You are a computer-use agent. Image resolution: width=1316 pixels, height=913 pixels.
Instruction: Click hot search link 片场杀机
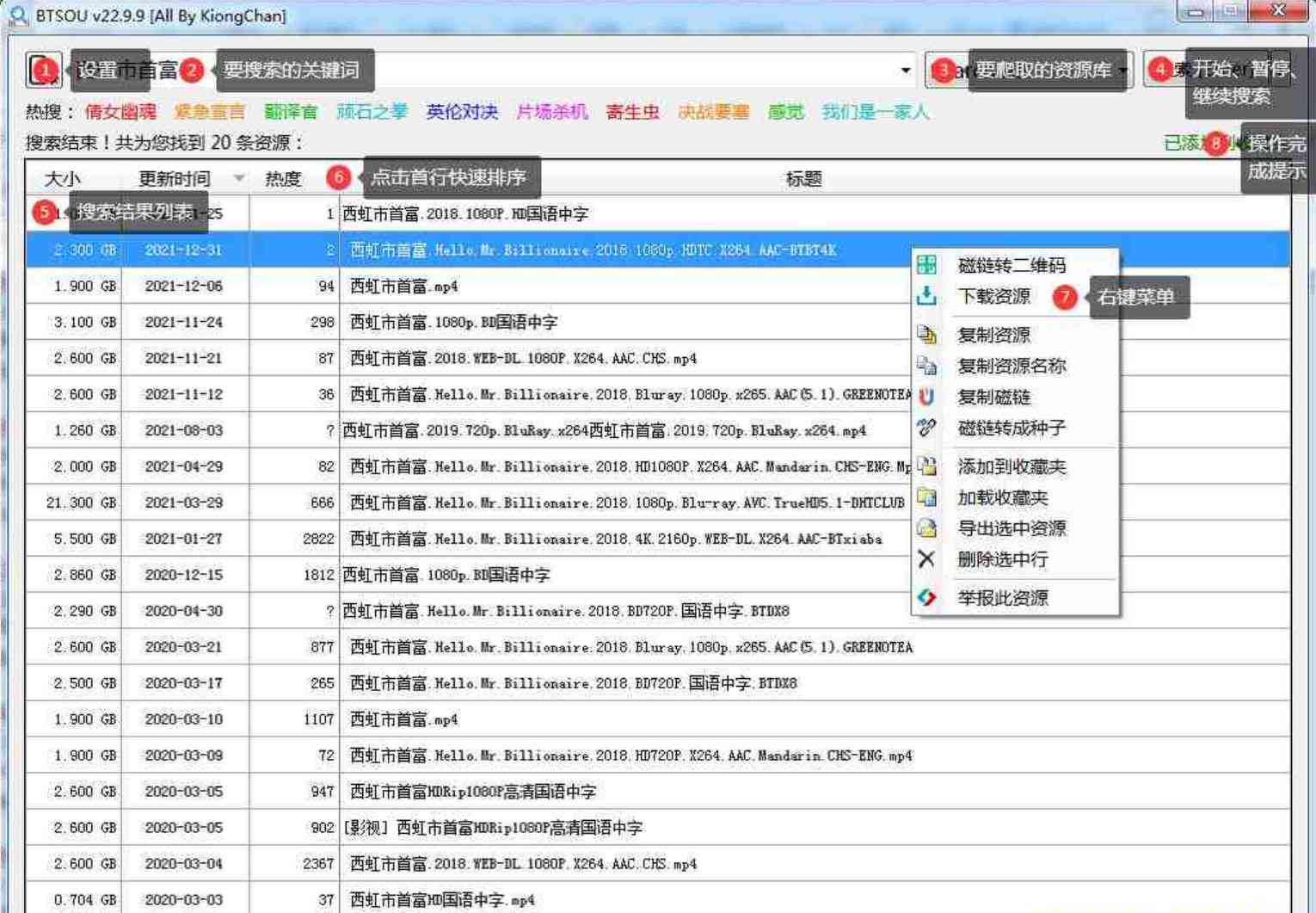(551, 112)
